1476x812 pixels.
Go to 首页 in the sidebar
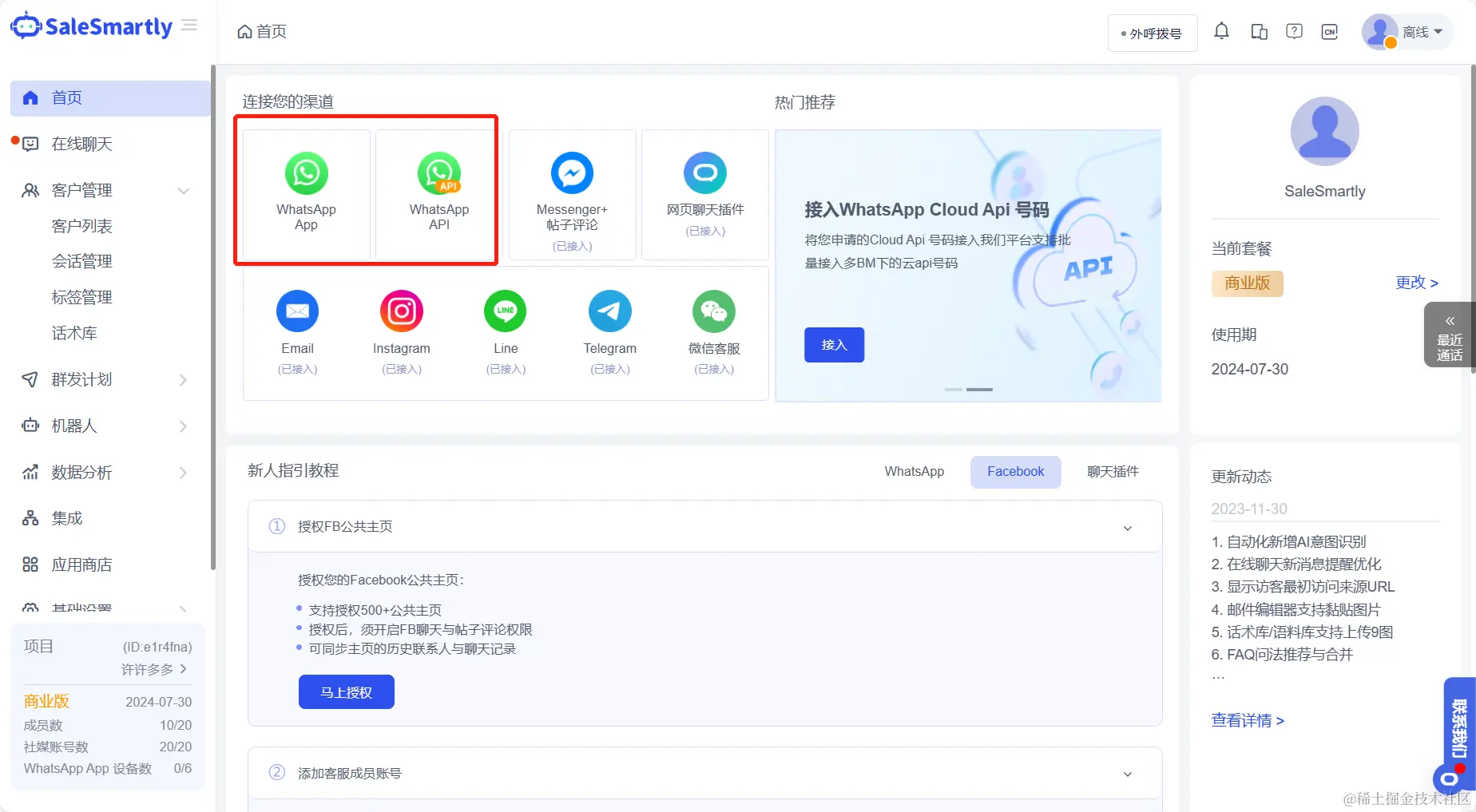pos(110,98)
